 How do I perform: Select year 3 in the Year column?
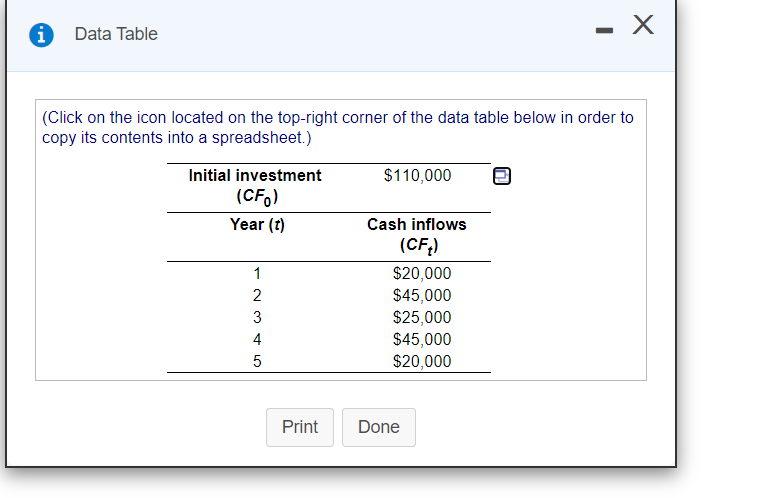click(x=257, y=318)
